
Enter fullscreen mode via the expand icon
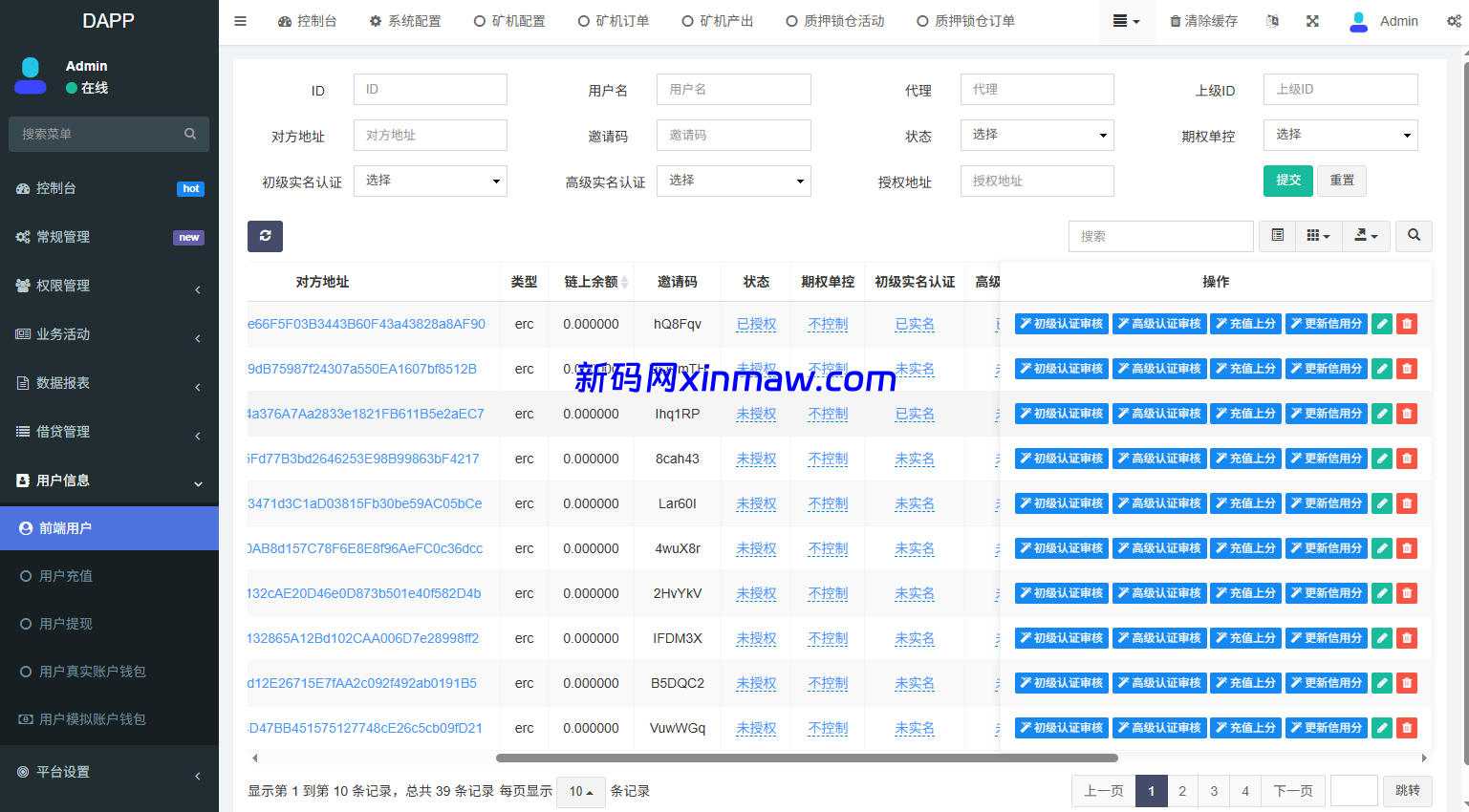click(1312, 21)
